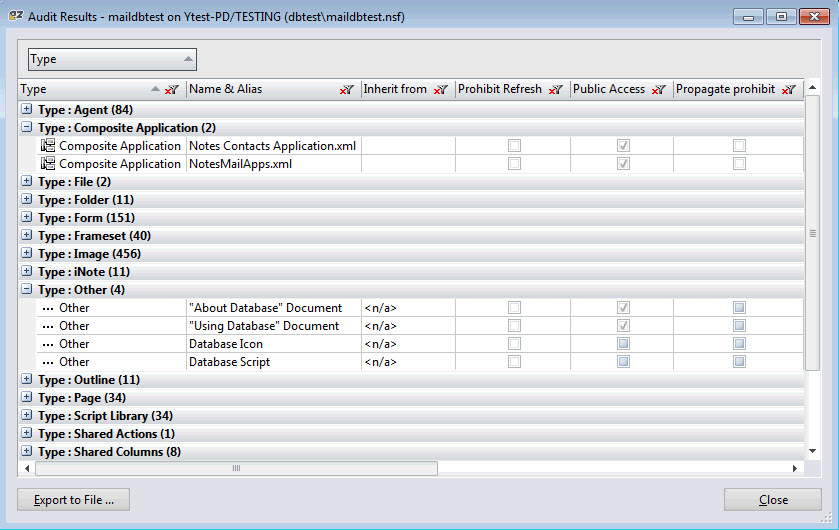This screenshot has height=530, width=839.
Task: Click filter icon in Prohibit Refresh header
Action: point(556,90)
